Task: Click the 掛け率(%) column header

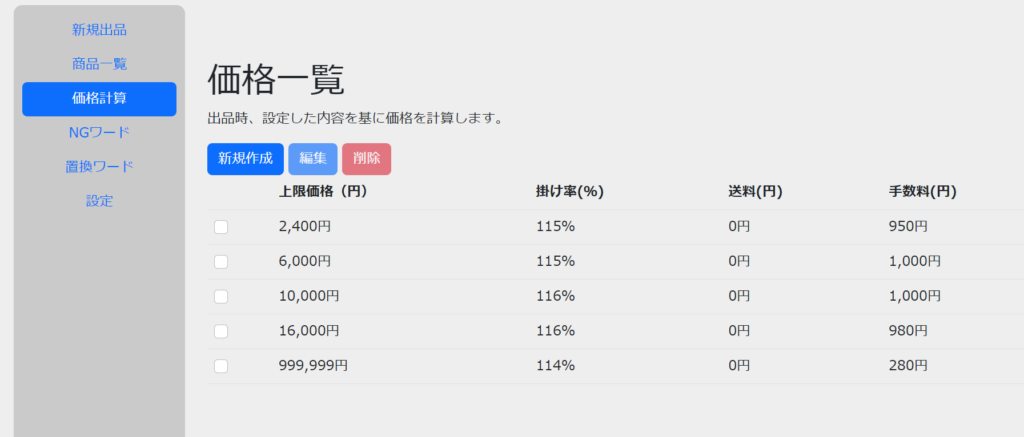Action: (569, 192)
